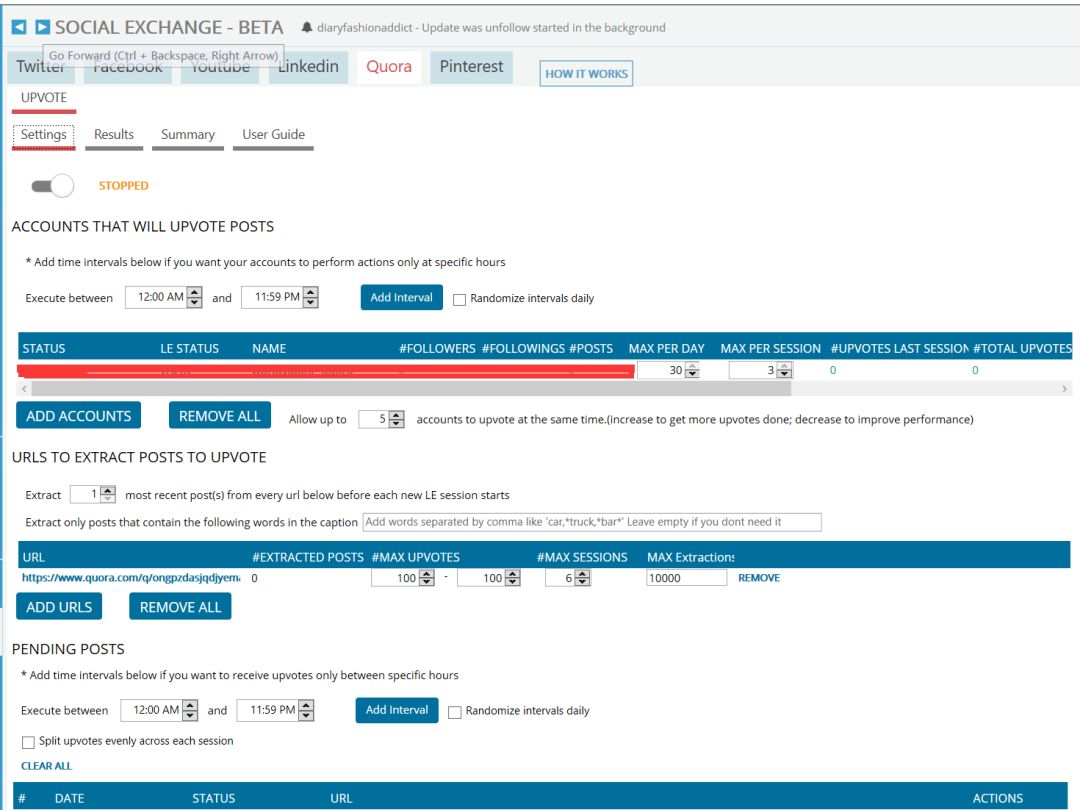The image size is (1080, 810).
Task: Click the Go Forward arrow icon
Action: point(43,27)
